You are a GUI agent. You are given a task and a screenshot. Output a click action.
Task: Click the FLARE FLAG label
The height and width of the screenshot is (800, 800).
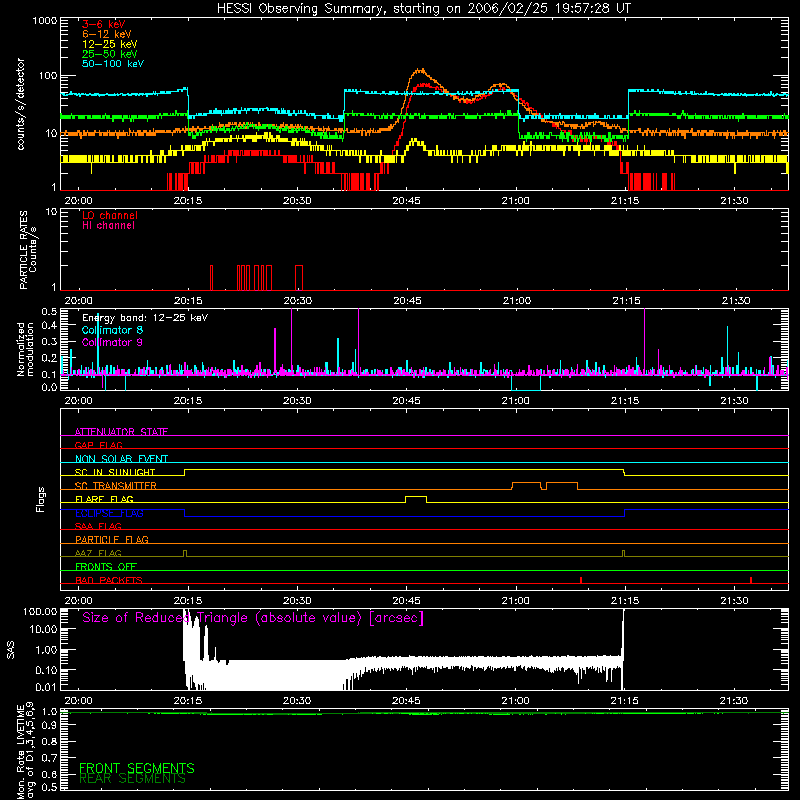104,499
